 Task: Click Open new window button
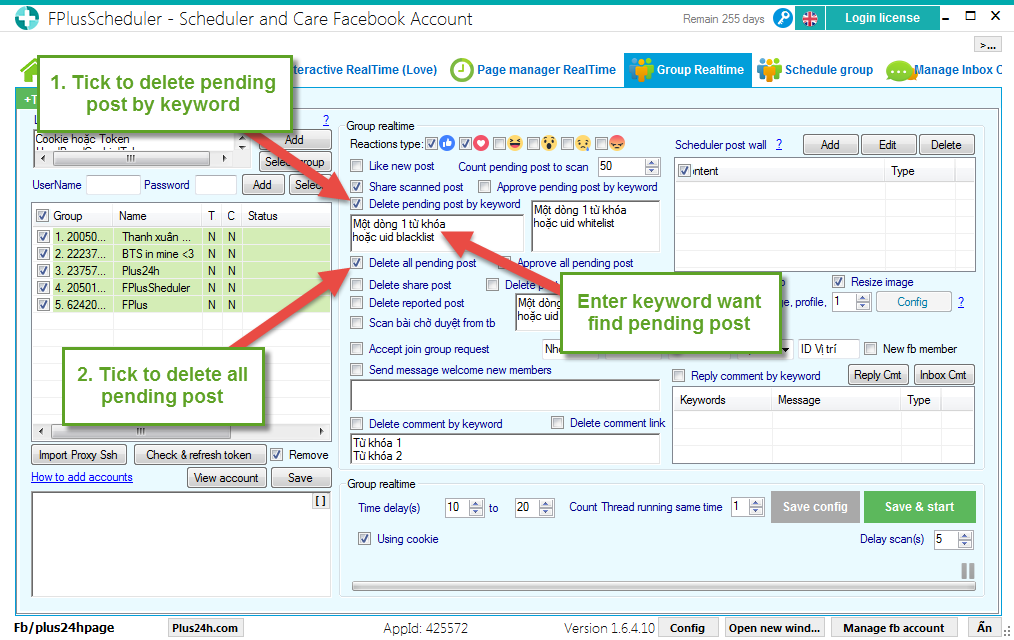[x=774, y=628]
